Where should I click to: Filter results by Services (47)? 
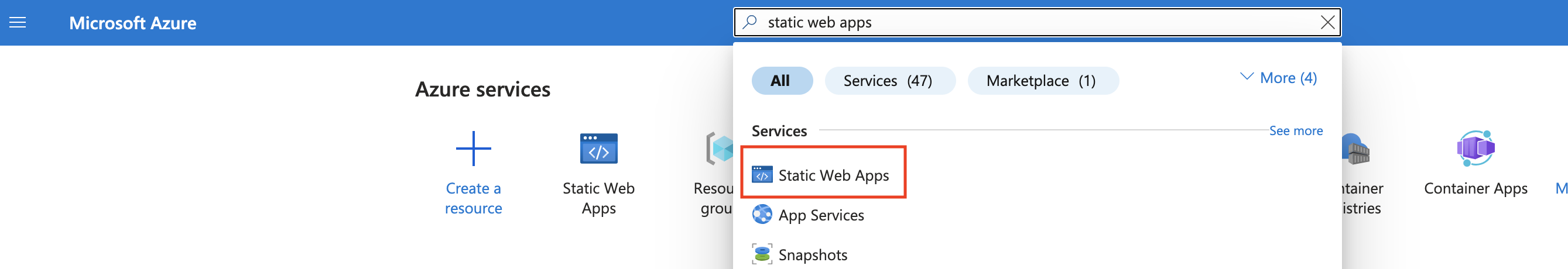889,80
